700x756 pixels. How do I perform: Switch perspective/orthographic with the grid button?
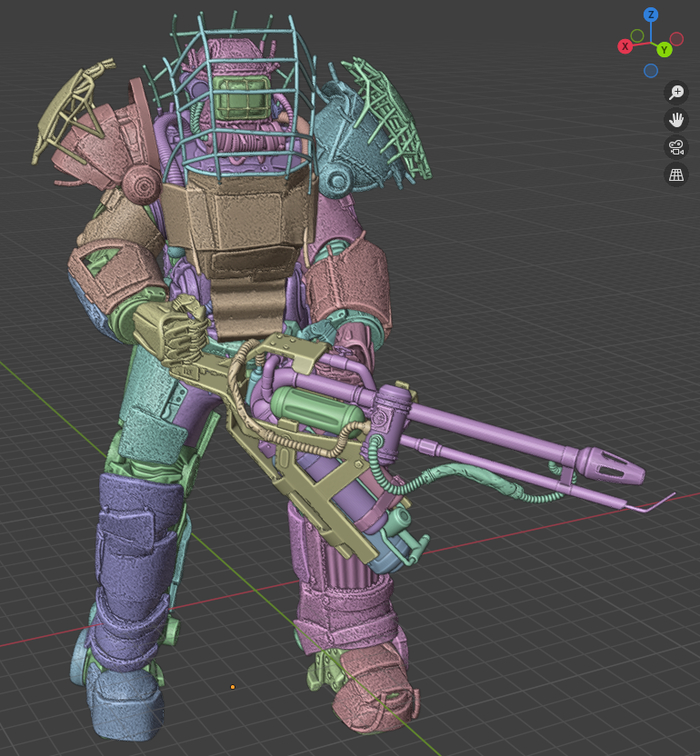(x=676, y=174)
